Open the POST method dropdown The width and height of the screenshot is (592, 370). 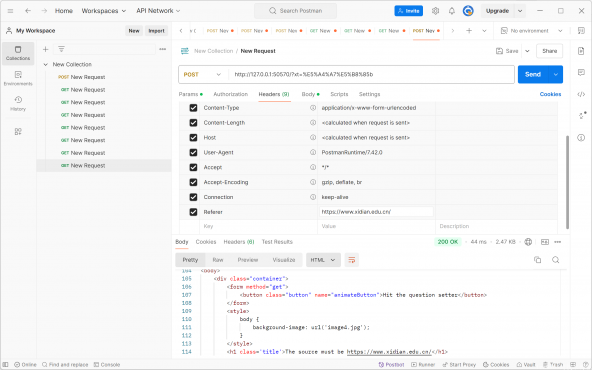[x=203, y=75]
